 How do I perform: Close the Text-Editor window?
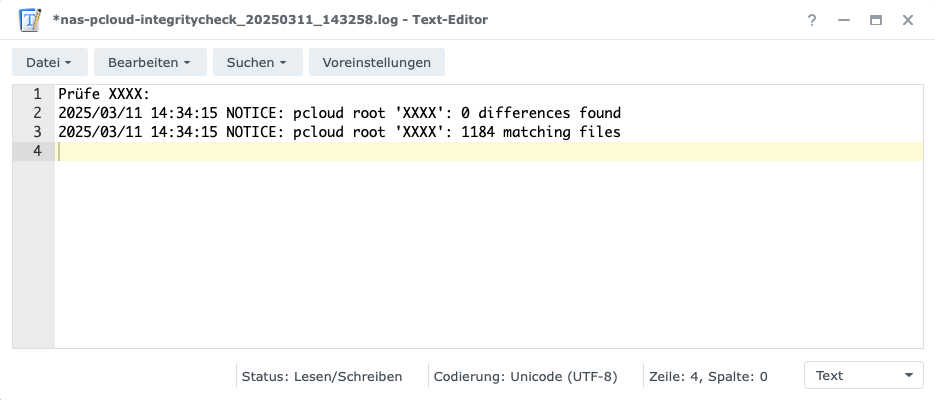[908, 20]
